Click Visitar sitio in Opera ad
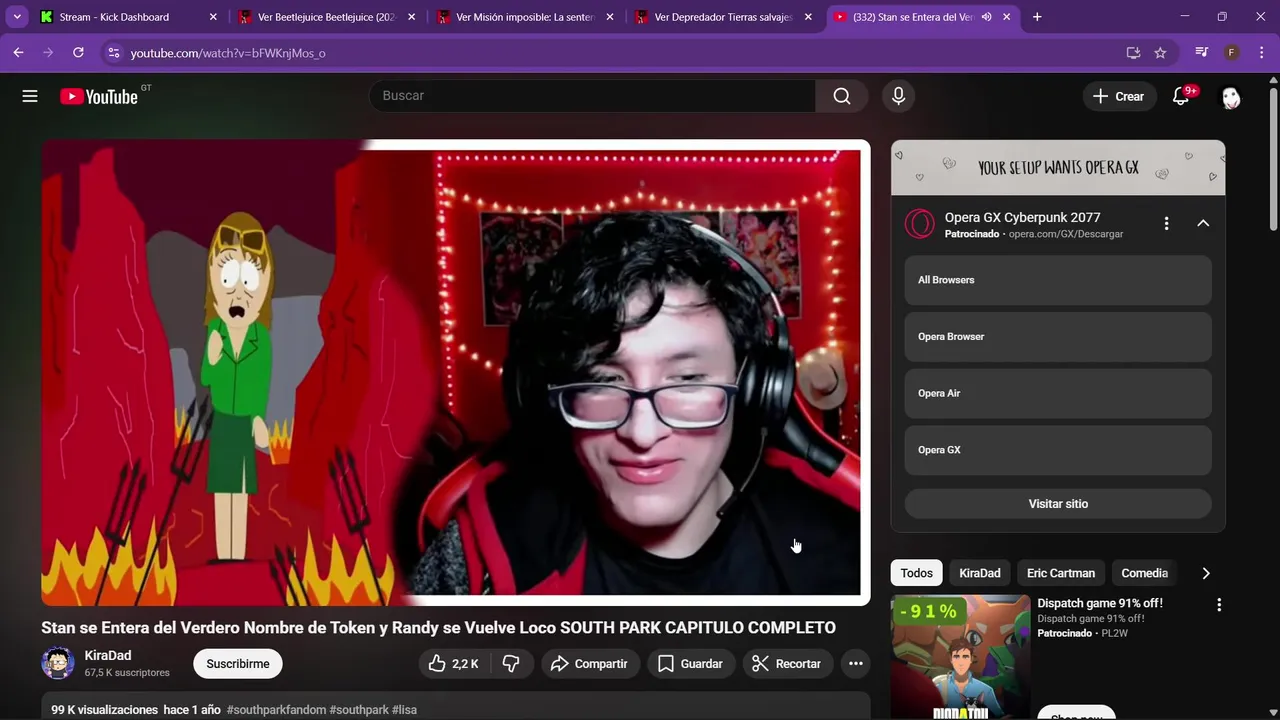The image size is (1280, 720). (1058, 504)
